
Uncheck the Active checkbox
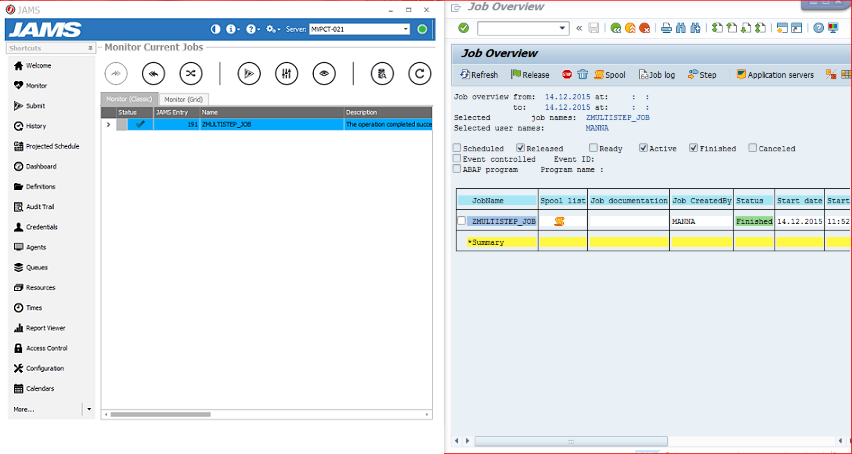coord(644,148)
